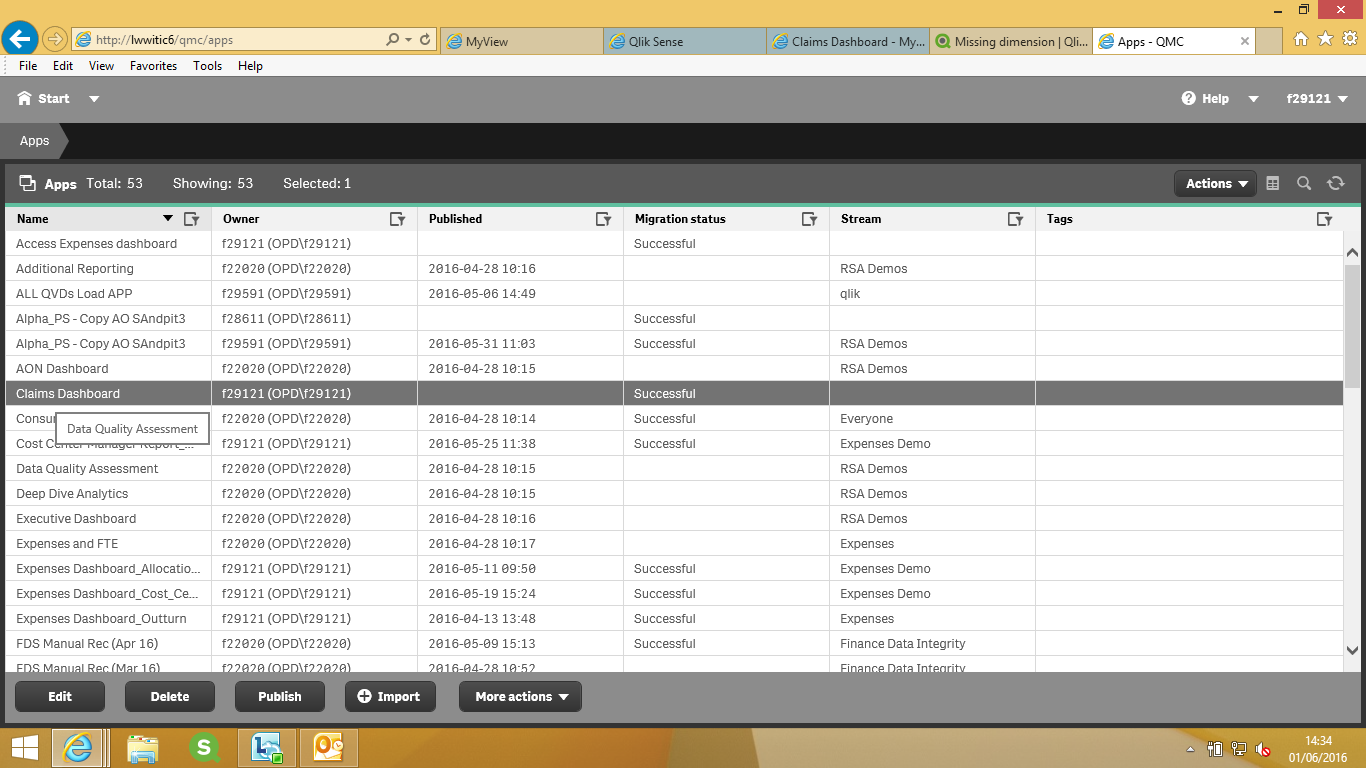Go forward with the browser forward arrow
Image resolution: width=1366 pixels, height=768 pixels.
pyautogui.click(x=54, y=40)
